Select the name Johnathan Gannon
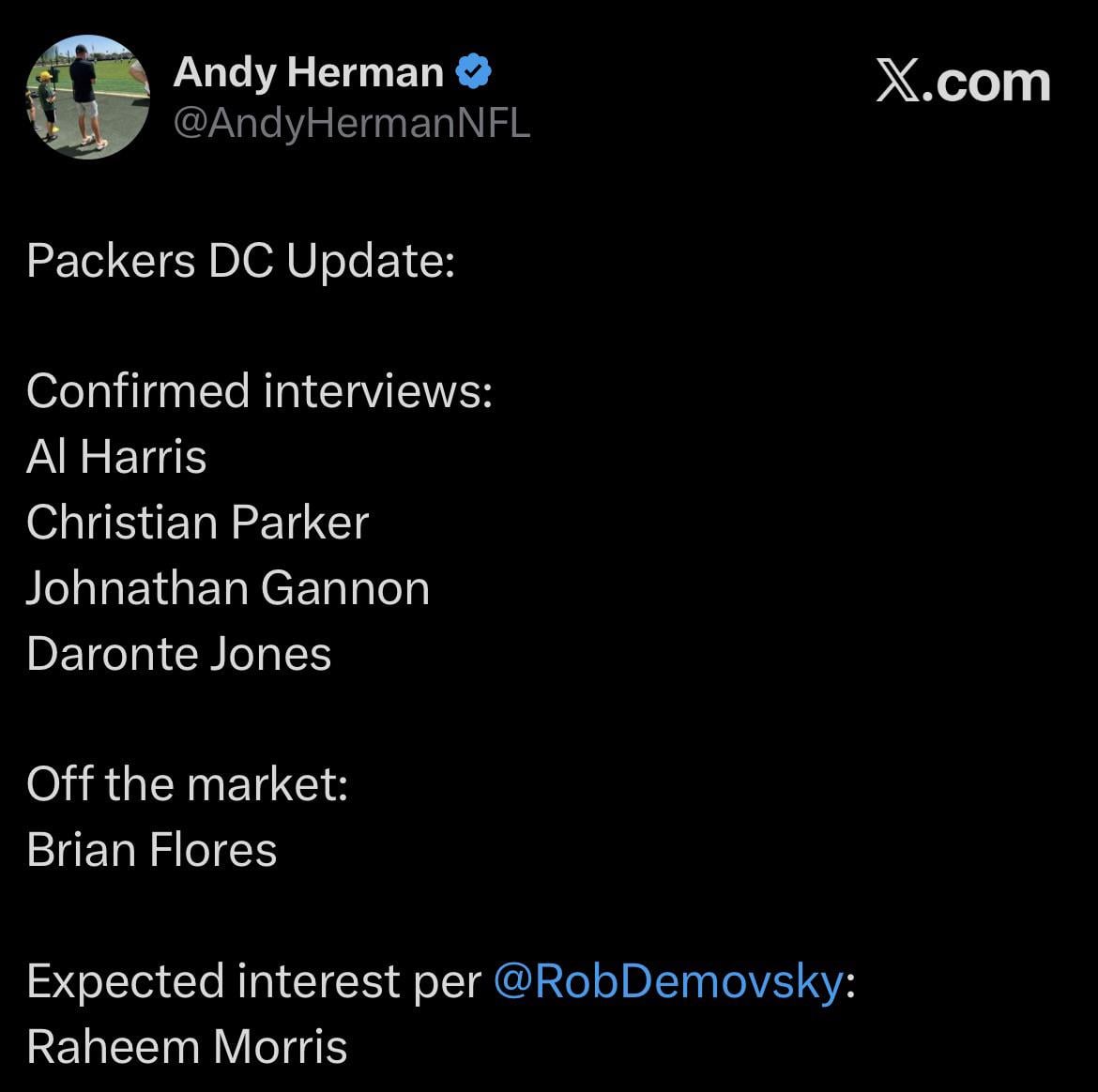The width and height of the screenshot is (1098, 1092). click(227, 588)
